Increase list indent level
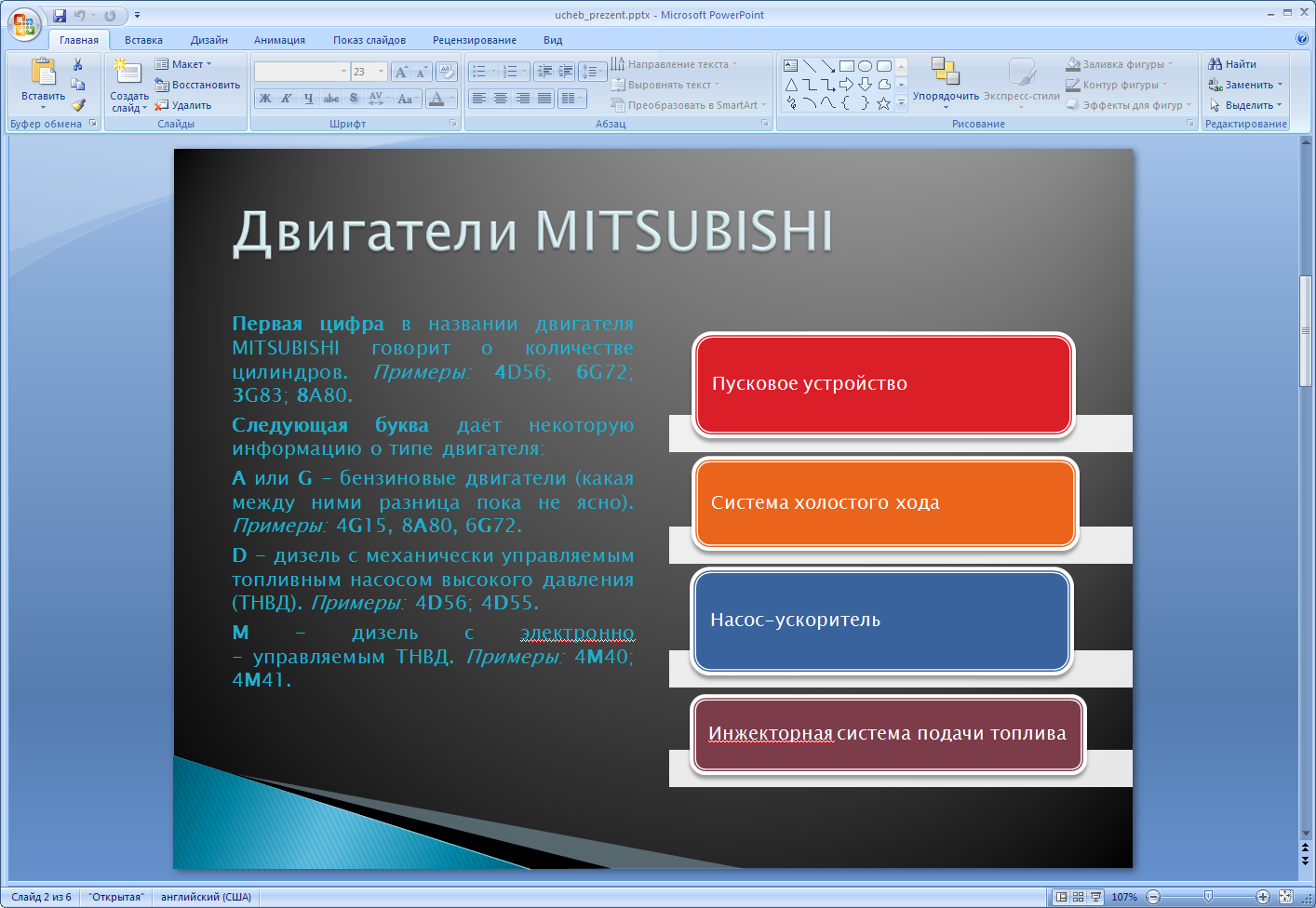The width and height of the screenshot is (1316, 908). pyautogui.click(x=565, y=72)
